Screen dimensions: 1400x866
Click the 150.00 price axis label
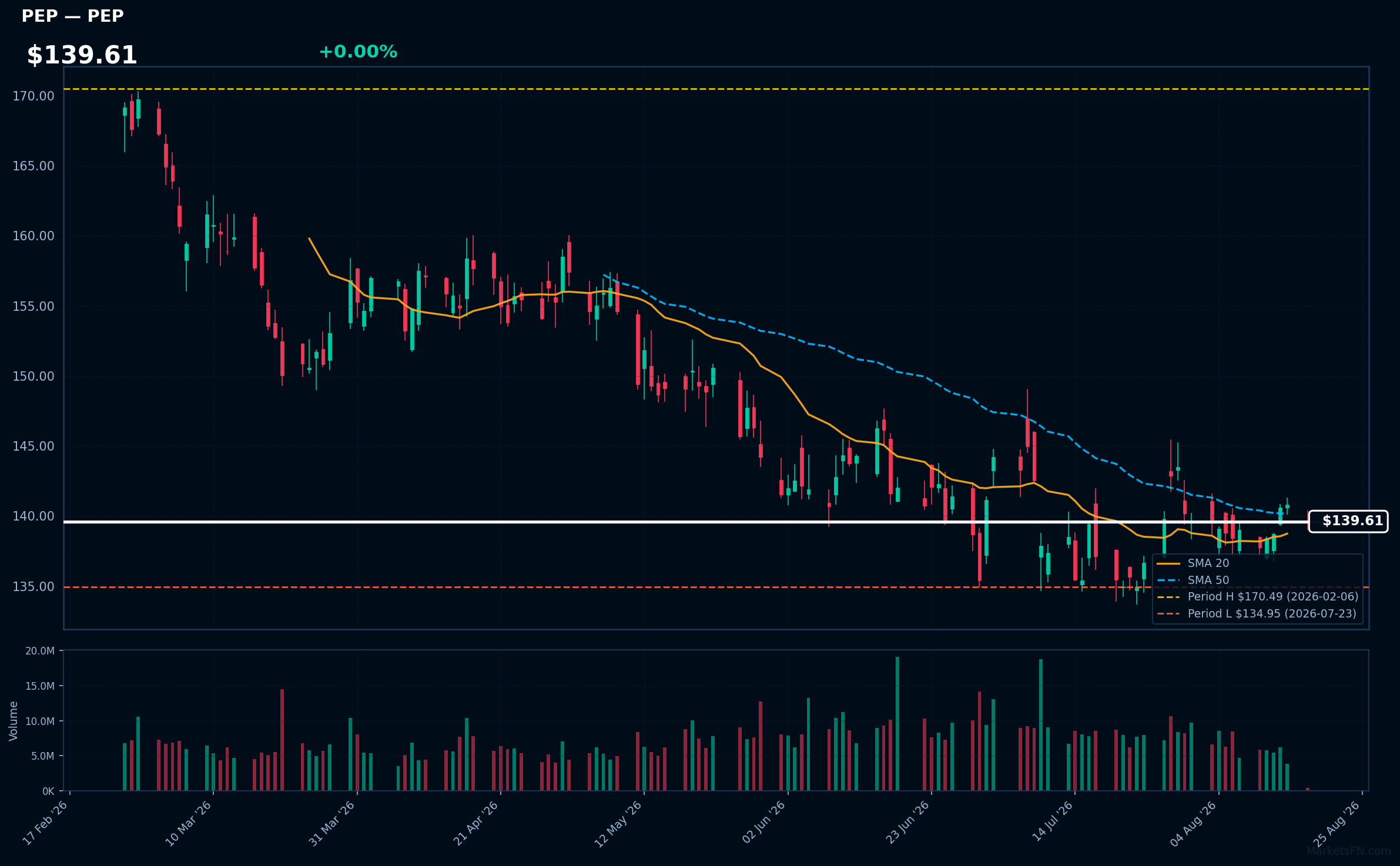pos(34,376)
